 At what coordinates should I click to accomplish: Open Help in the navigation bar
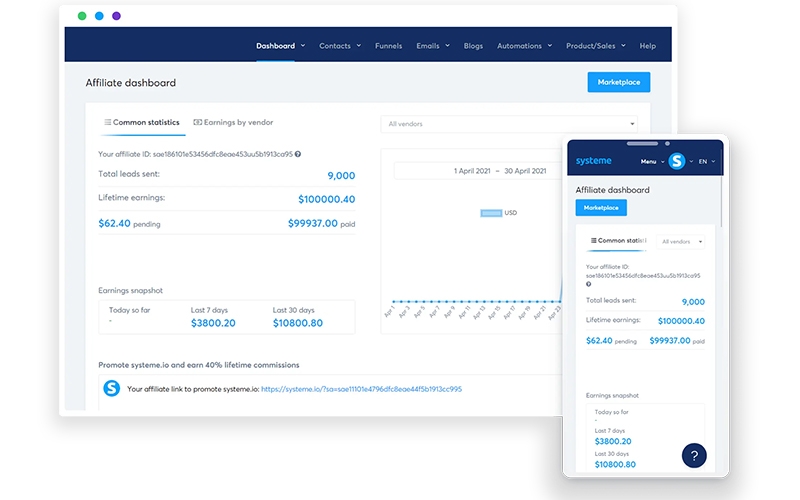tap(647, 46)
